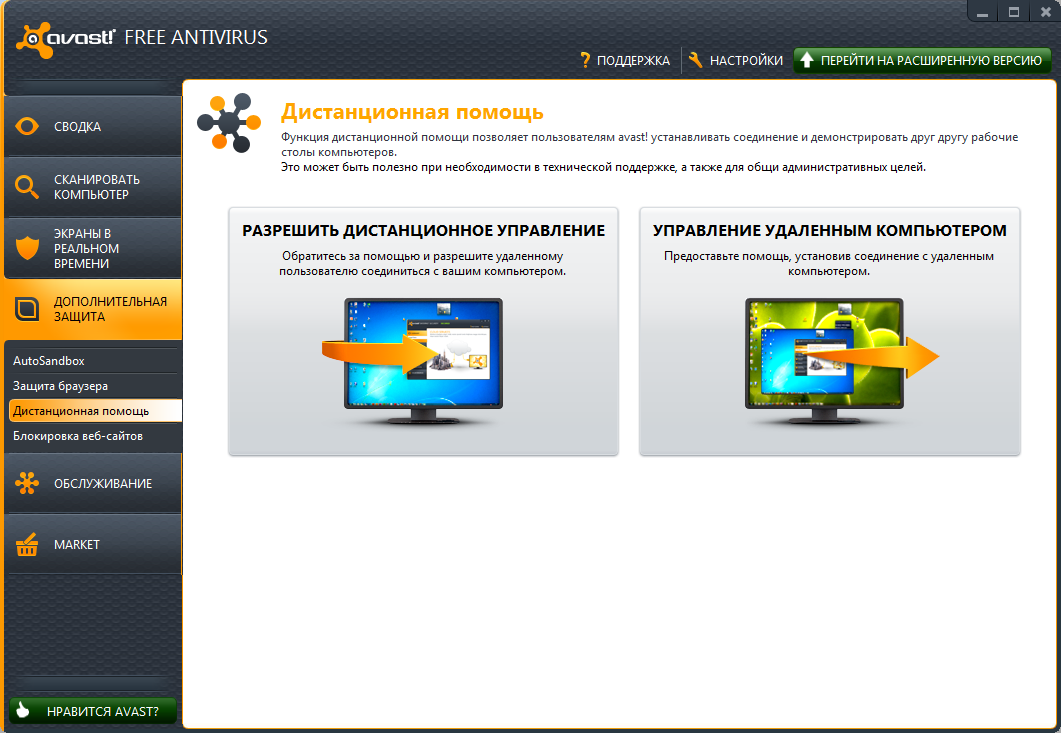Screen dimensions: 1061x733
Task: Click Перейти на расширенную версию button
Action: pyautogui.click(x=922, y=60)
